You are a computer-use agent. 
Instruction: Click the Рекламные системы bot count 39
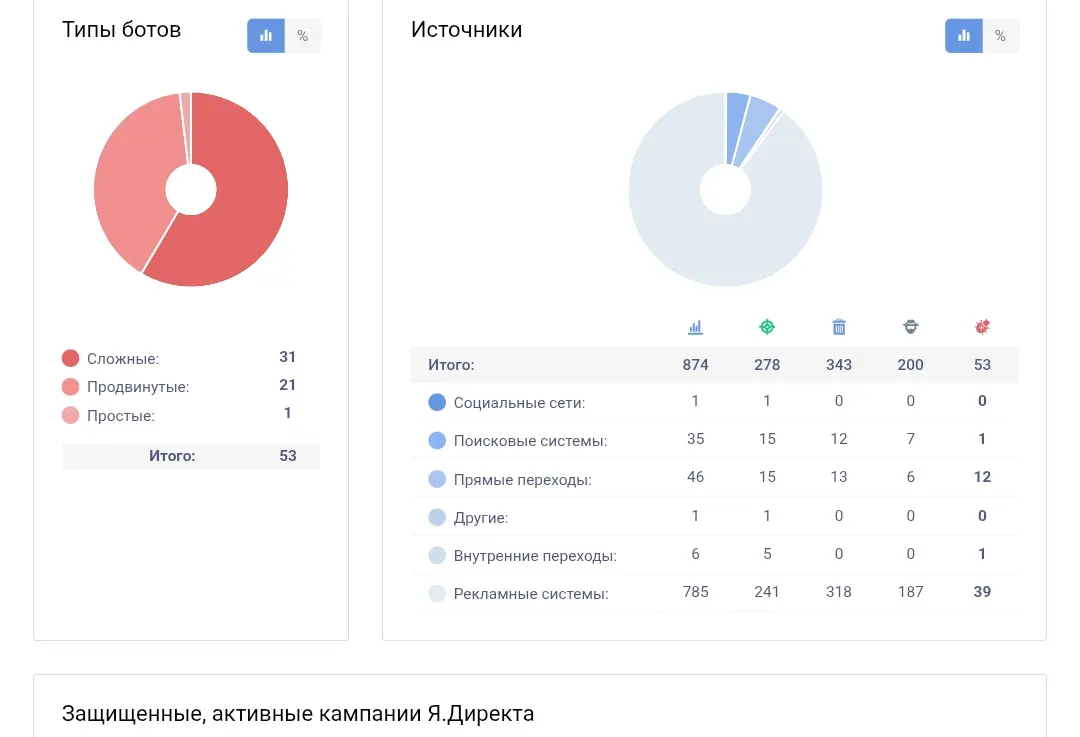[982, 592]
